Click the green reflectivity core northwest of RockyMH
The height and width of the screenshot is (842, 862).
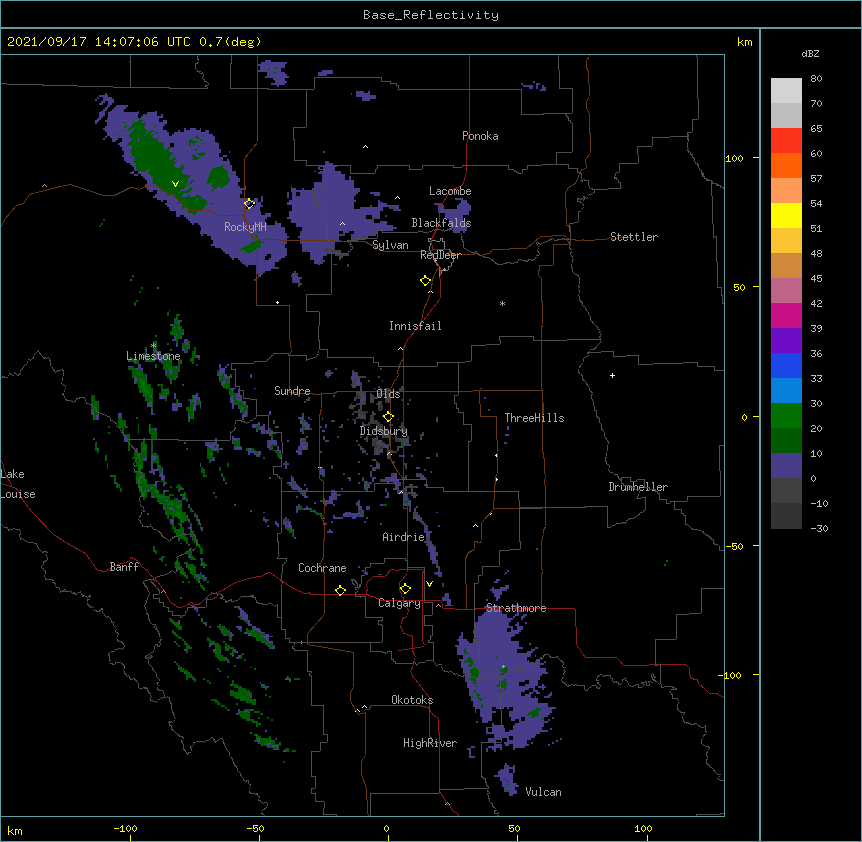pos(157,159)
